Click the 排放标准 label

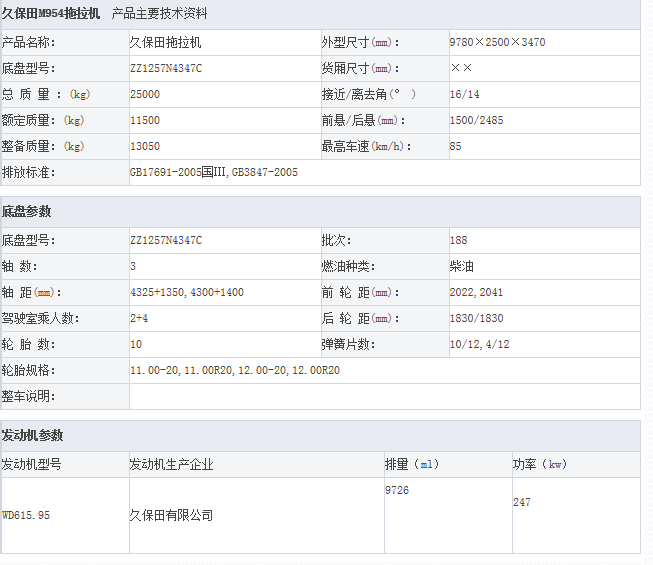[x=28, y=172]
